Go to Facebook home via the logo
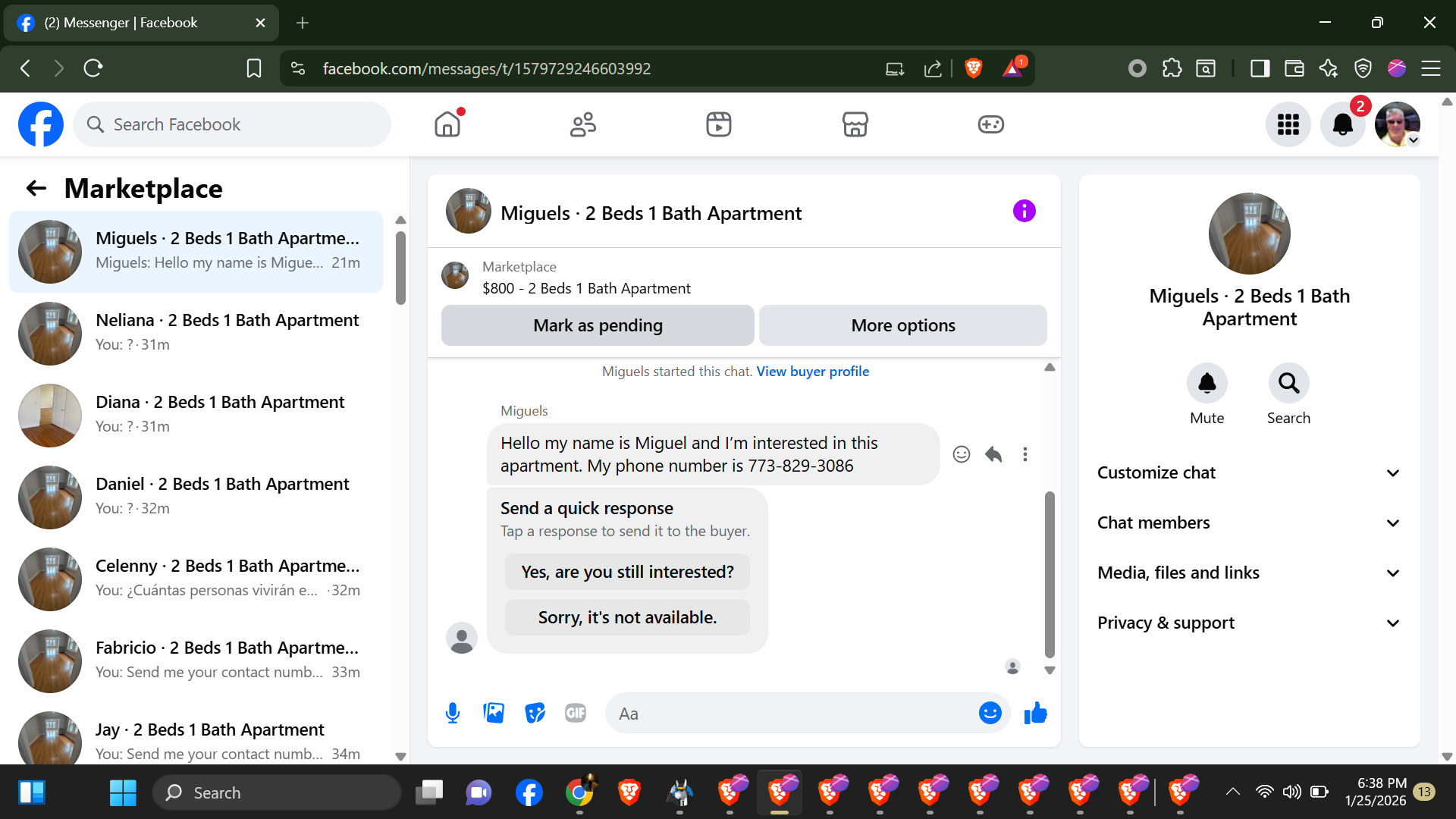The image size is (1456, 819). pos(41,124)
